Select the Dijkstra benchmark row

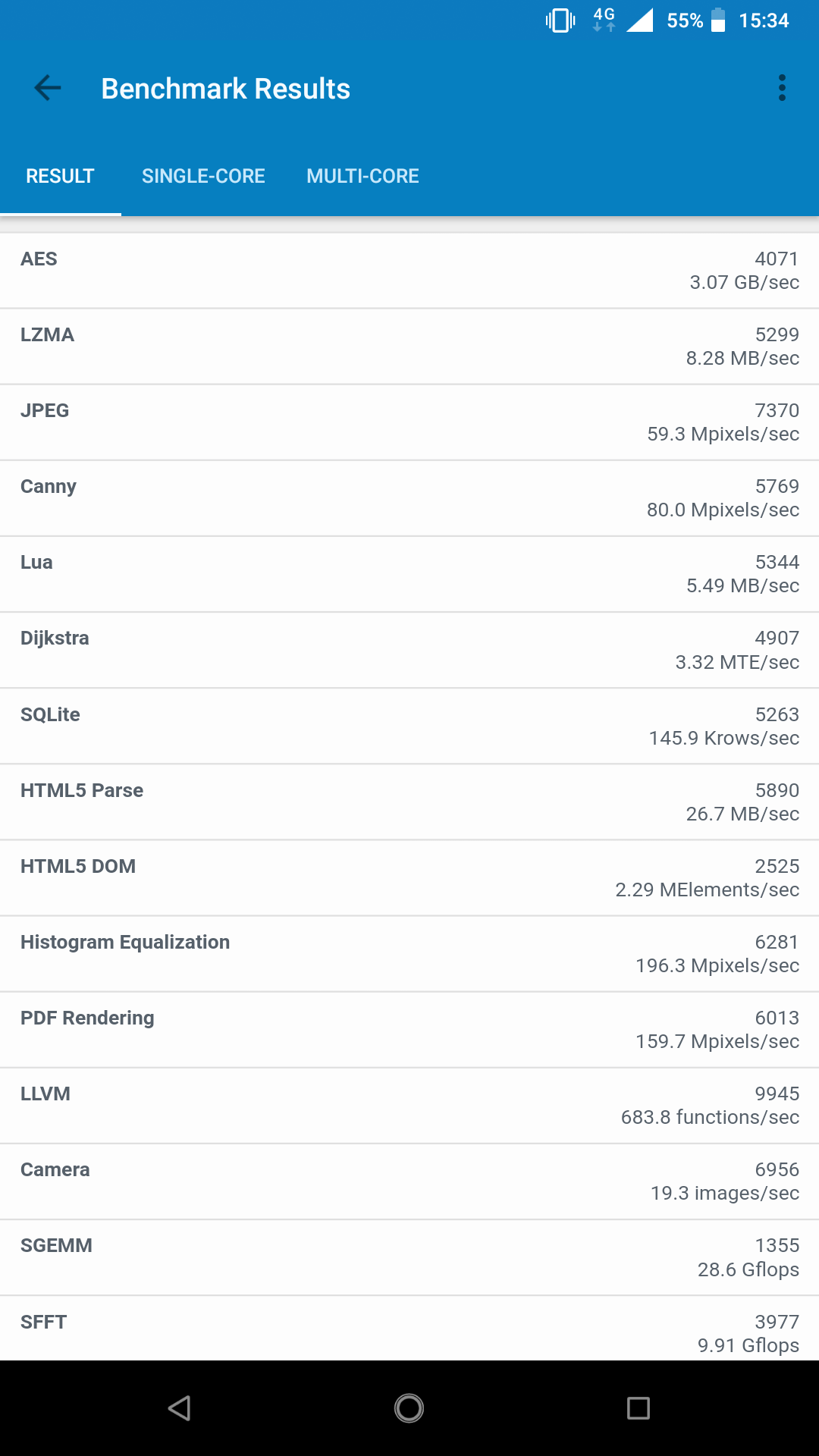click(409, 650)
